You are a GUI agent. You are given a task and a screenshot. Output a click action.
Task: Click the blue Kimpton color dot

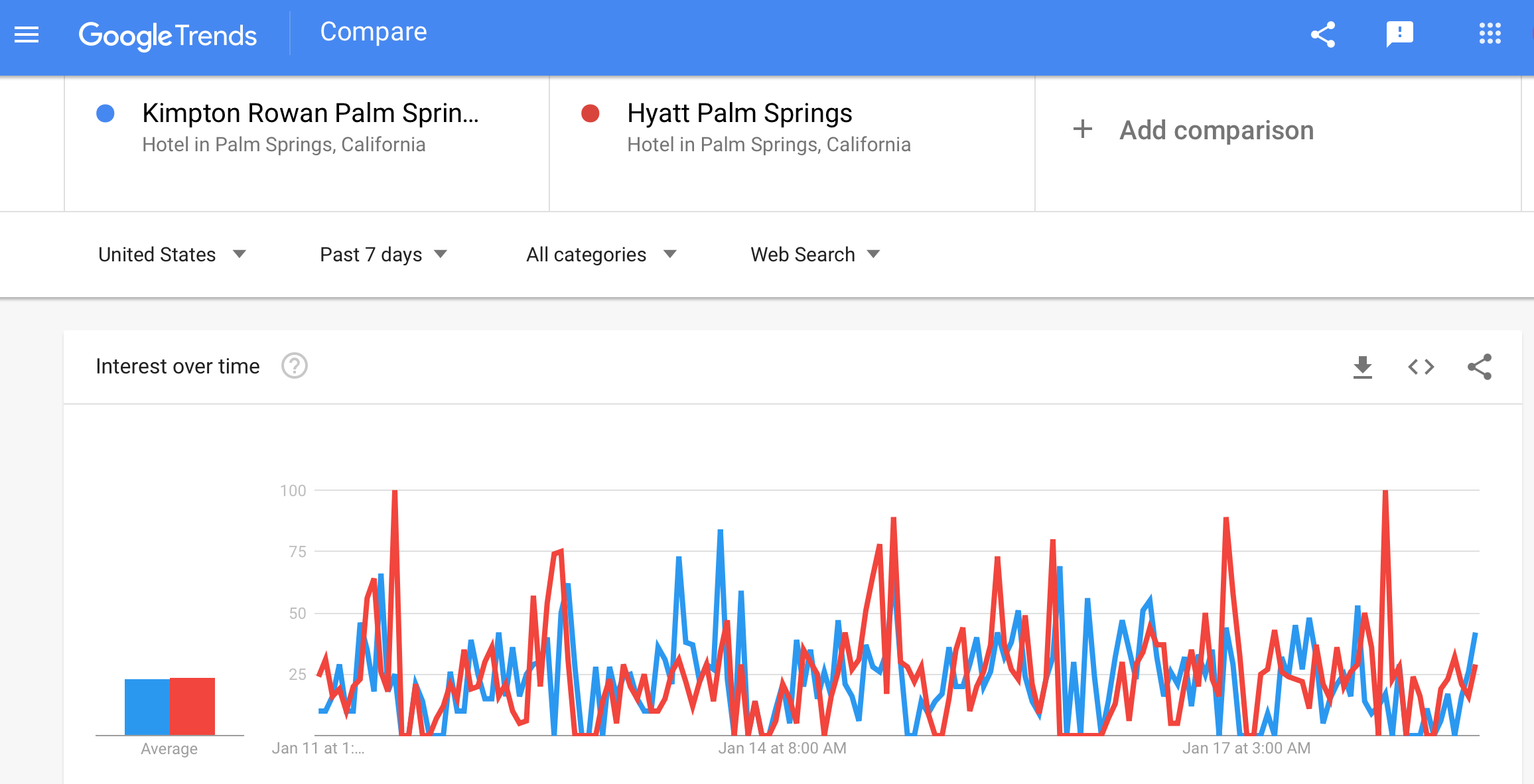[105, 113]
